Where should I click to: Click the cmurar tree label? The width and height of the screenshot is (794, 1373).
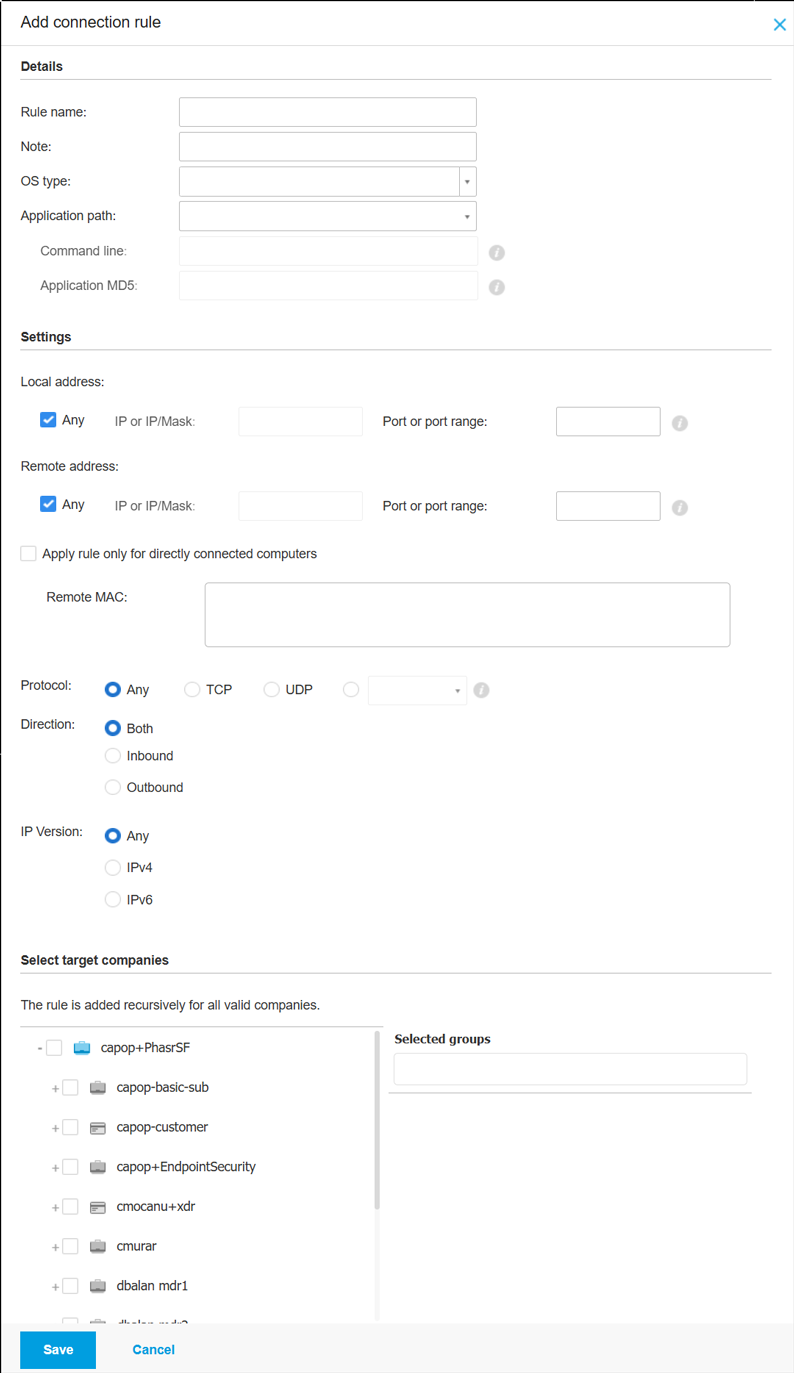coord(137,1246)
